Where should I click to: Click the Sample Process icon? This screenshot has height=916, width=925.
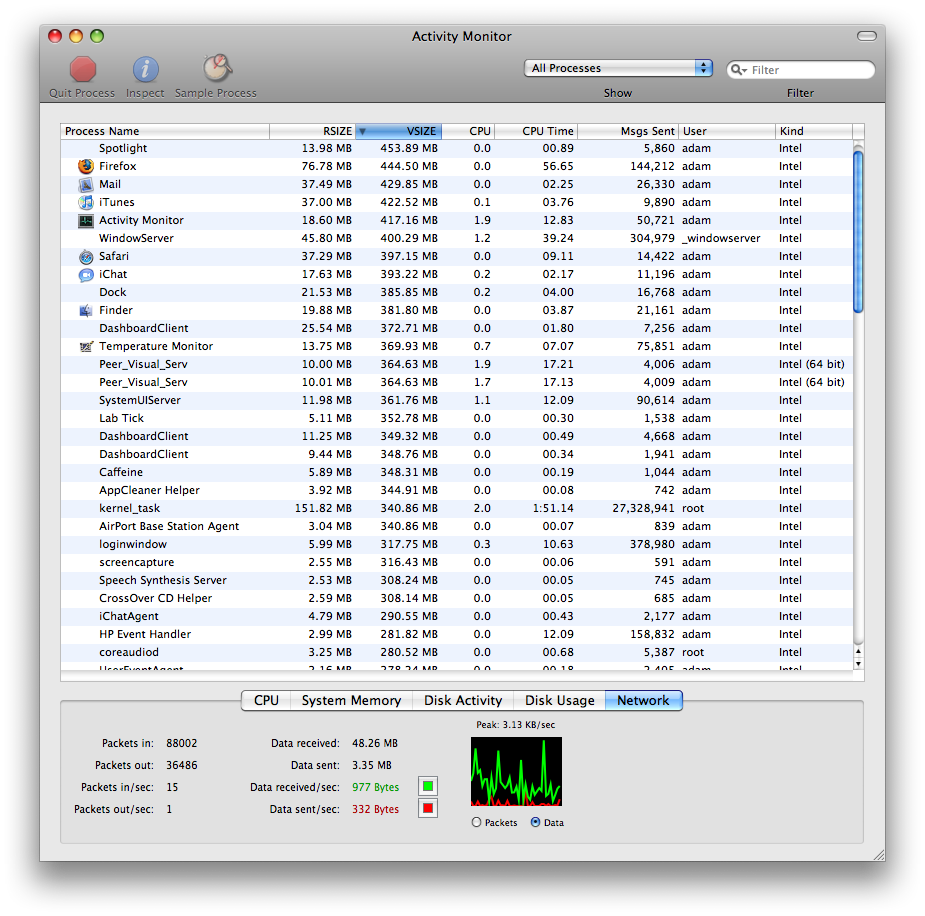pyautogui.click(x=217, y=68)
